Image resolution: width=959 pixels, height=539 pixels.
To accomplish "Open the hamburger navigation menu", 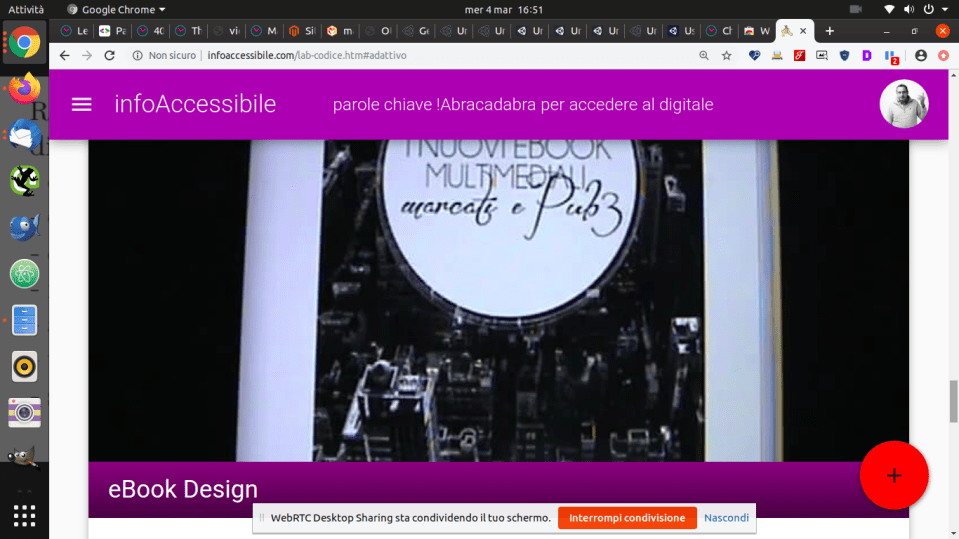I will click(x=82, y=104).
